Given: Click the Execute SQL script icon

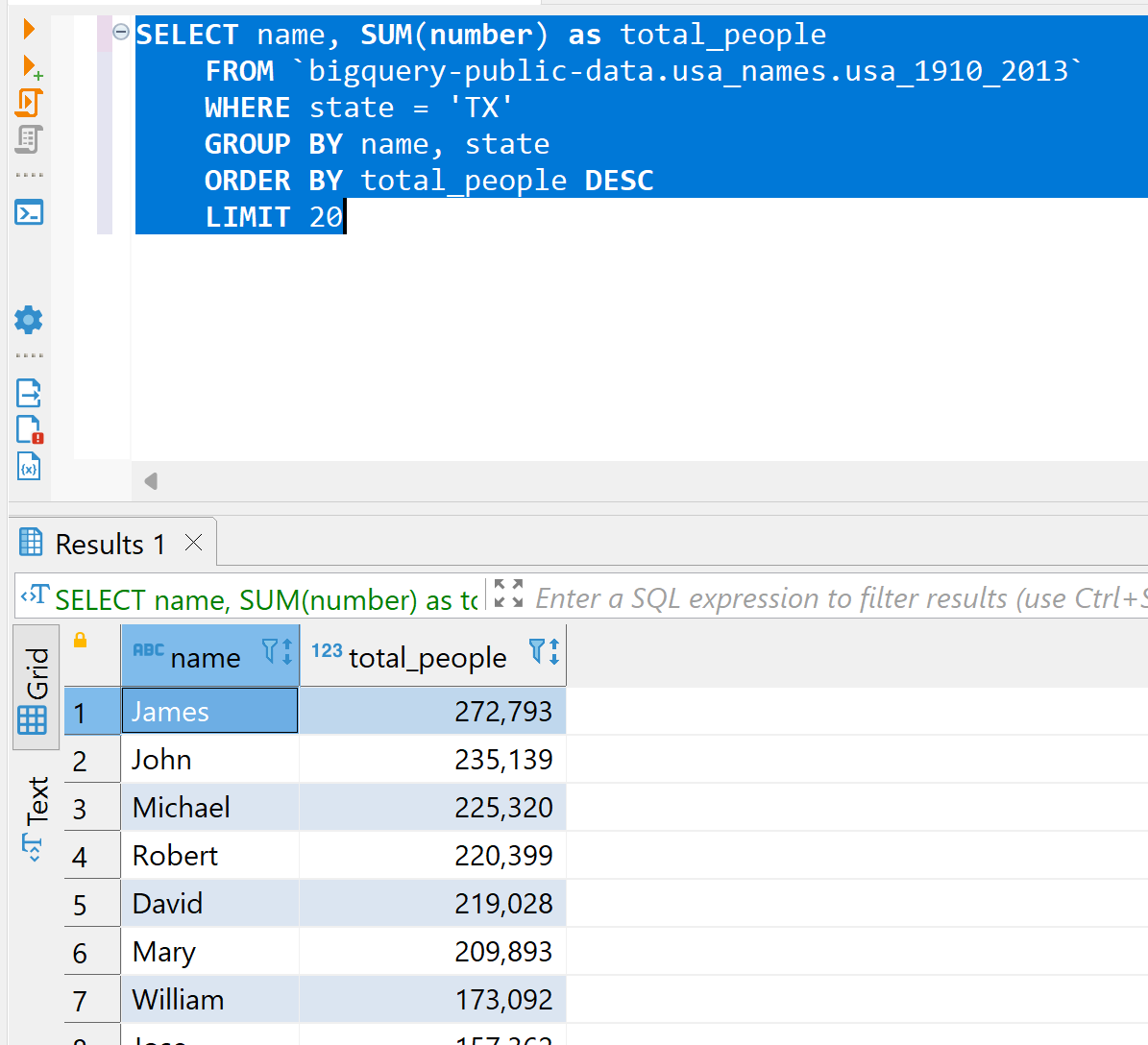Looking at the screenshot, I should click(29, 103).
